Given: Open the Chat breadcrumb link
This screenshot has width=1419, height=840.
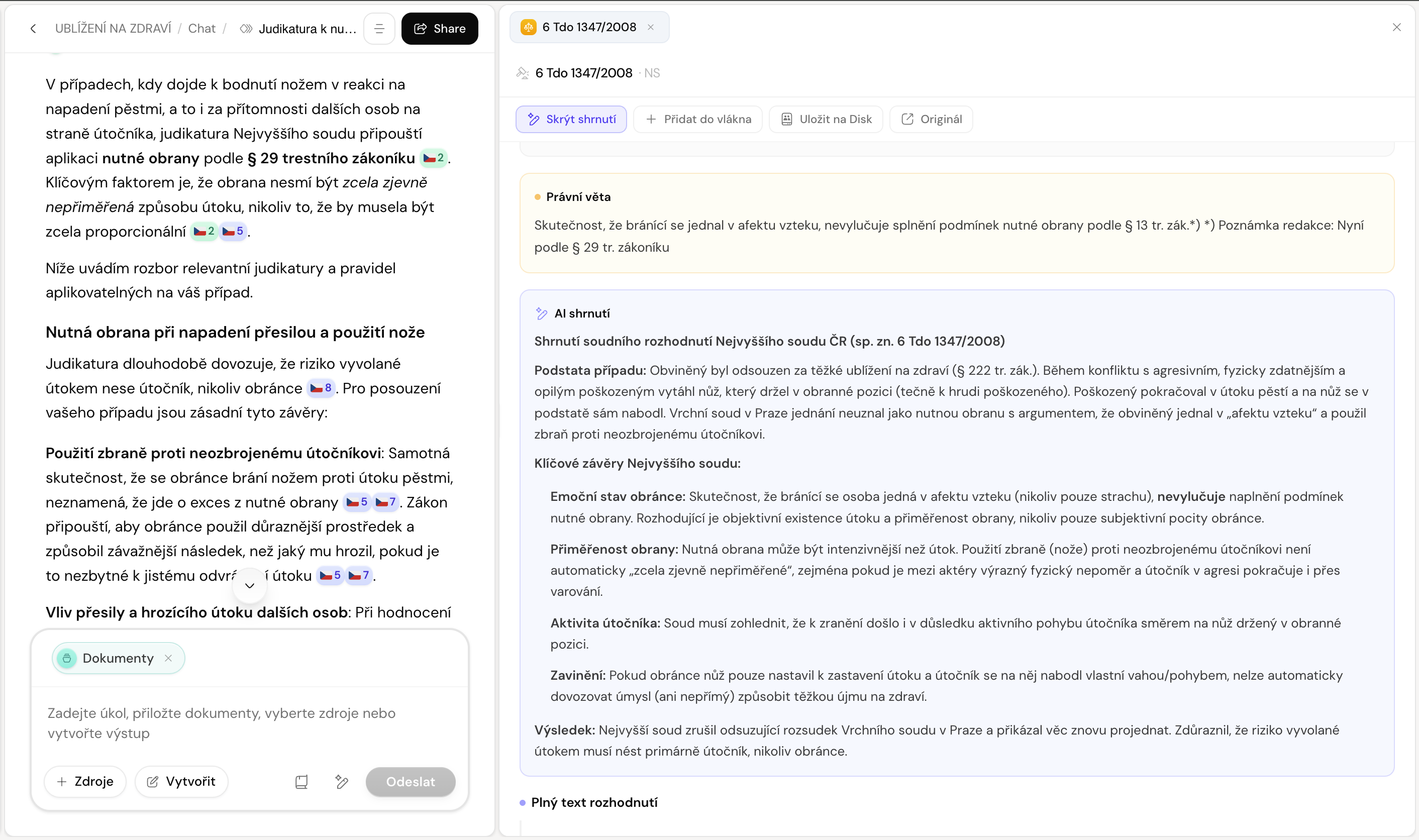Looking at the screenshot, I should click(x=201, y=29).
